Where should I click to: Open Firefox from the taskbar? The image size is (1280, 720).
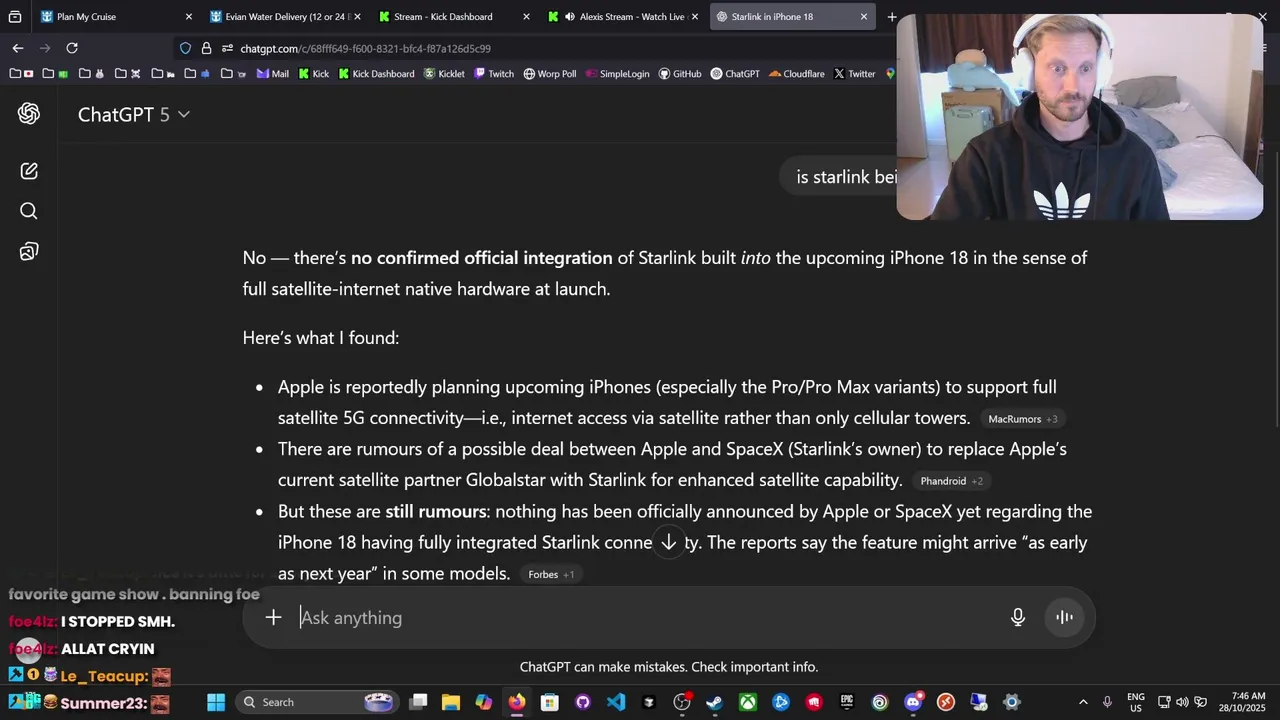(x=516, y=702)
